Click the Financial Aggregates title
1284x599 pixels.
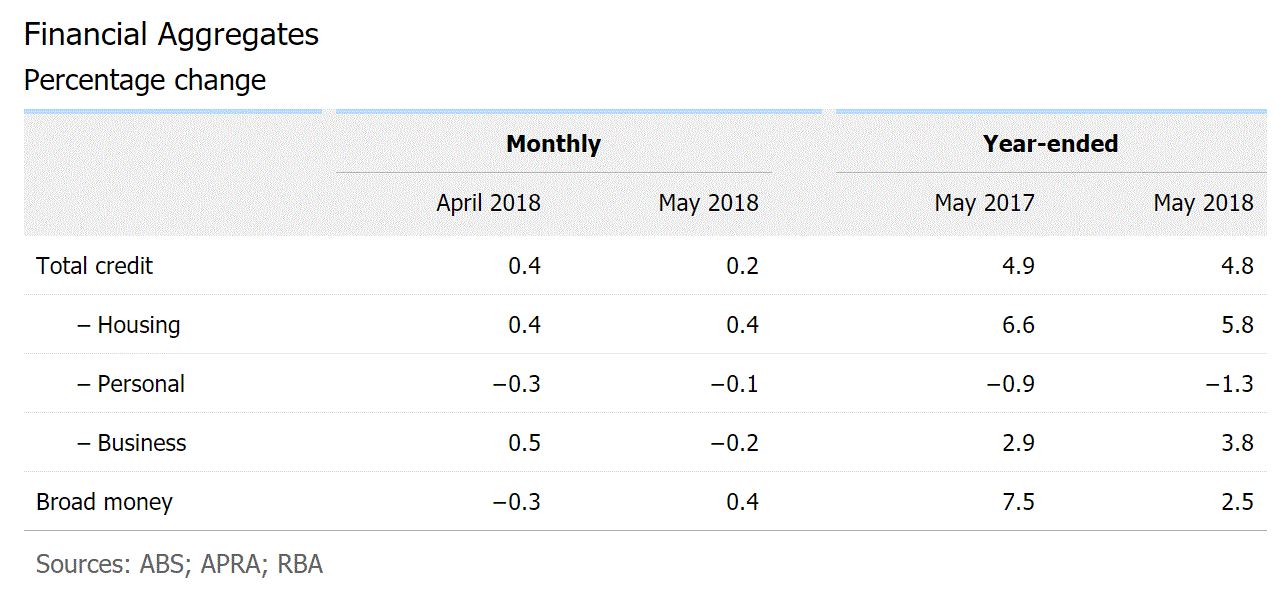click(x=171, y=35)
